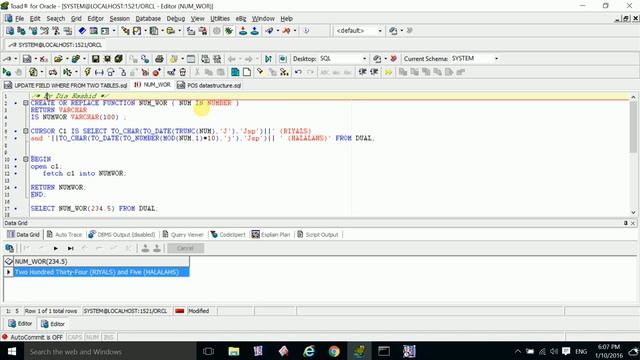This screenshot has height=360, width=640.
Task: Select the SYSTEM@LOCALHOST:1521/ORCL connection tab
Action: tap(55, 45)
